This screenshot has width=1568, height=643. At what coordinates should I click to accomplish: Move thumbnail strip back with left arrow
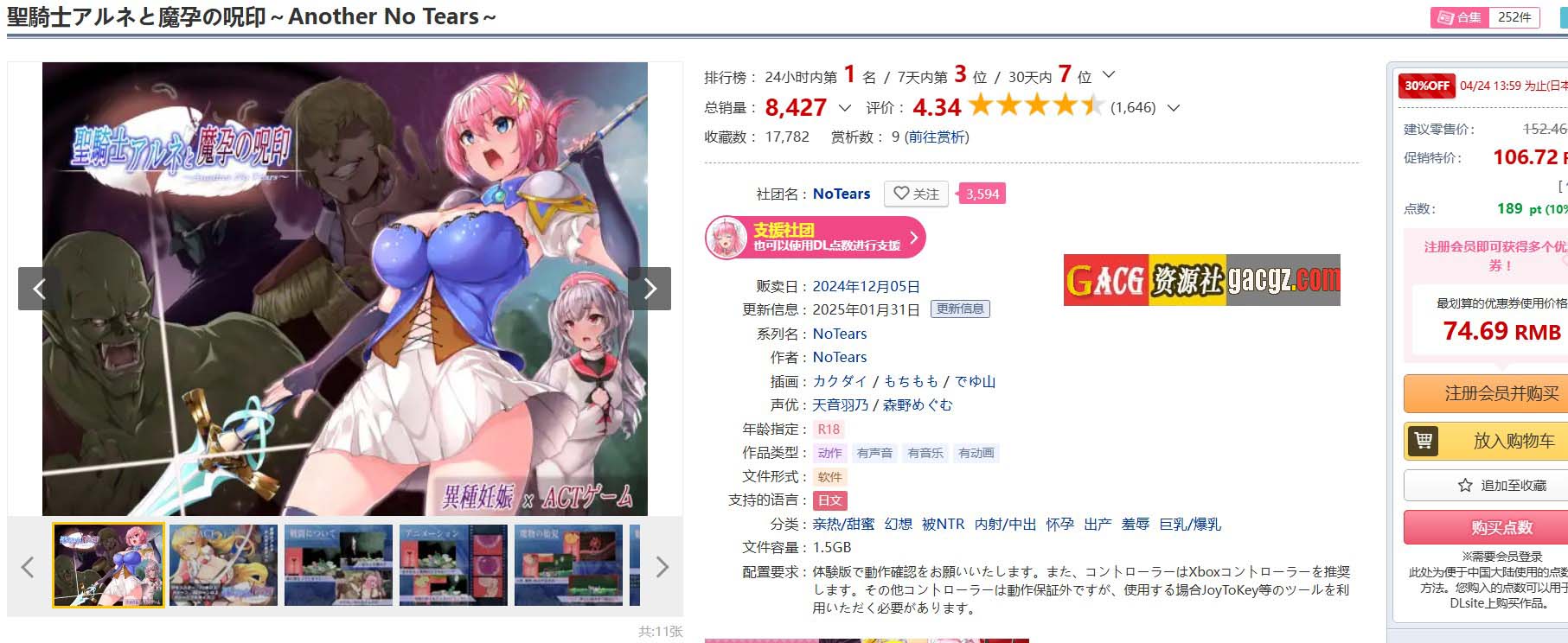click(x=28, y=567)
